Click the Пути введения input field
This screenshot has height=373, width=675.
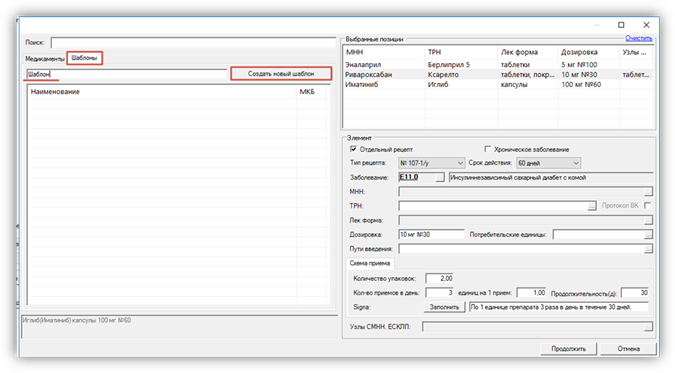coord(521,249)
